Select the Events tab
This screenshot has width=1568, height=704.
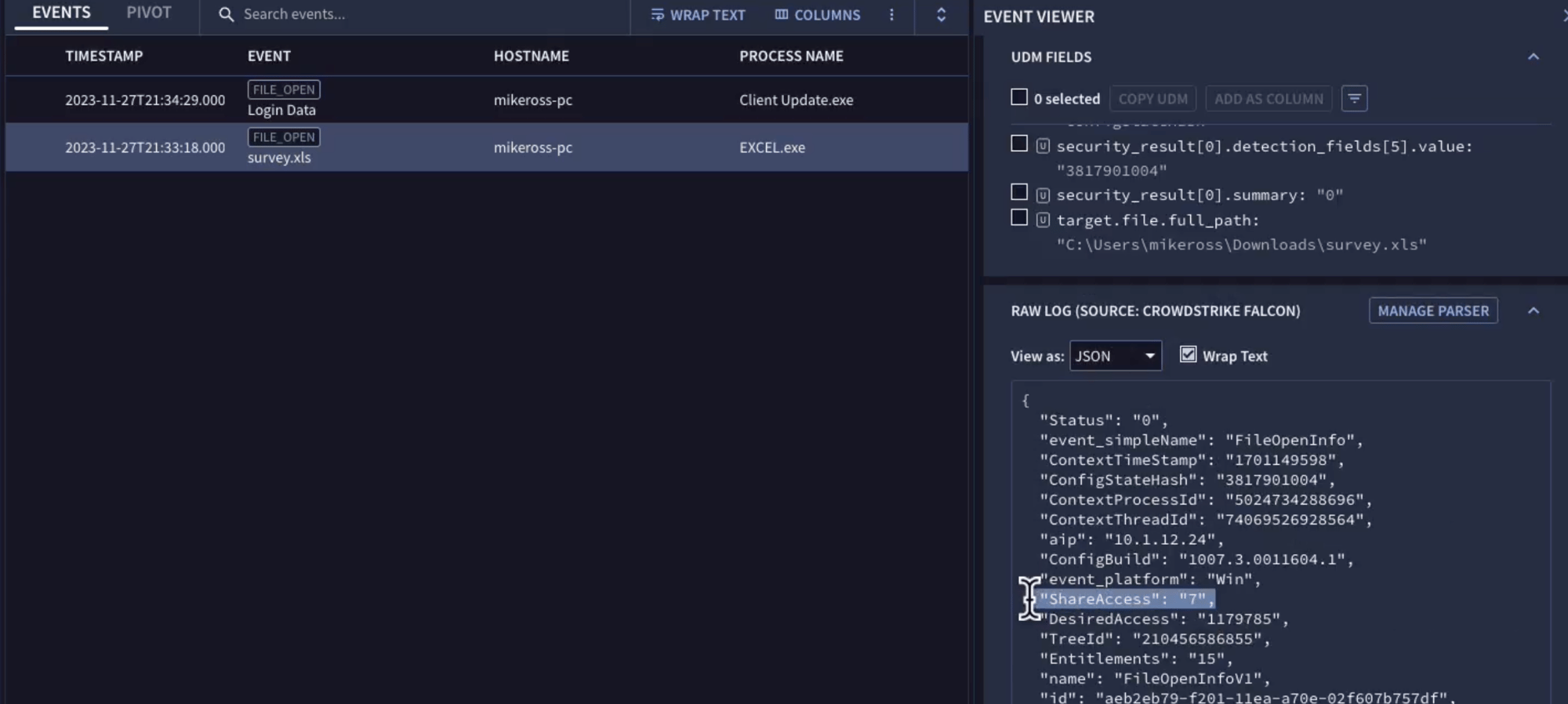point(61,13)
